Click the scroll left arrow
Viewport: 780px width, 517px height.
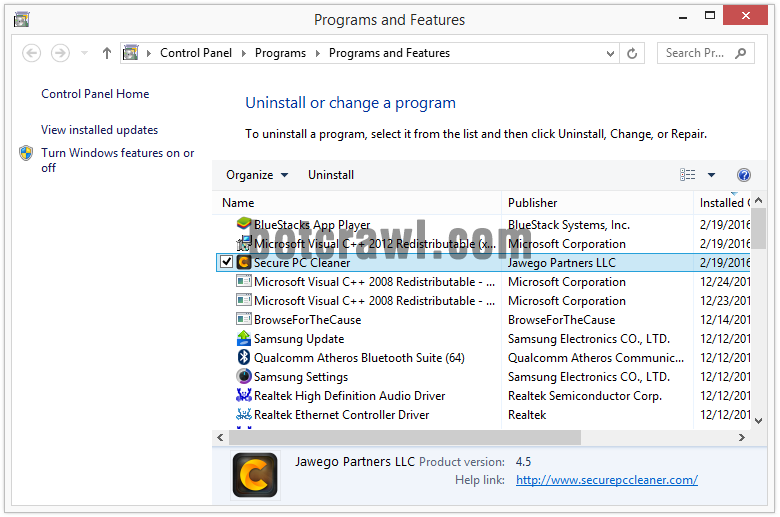tap(220, 437)
